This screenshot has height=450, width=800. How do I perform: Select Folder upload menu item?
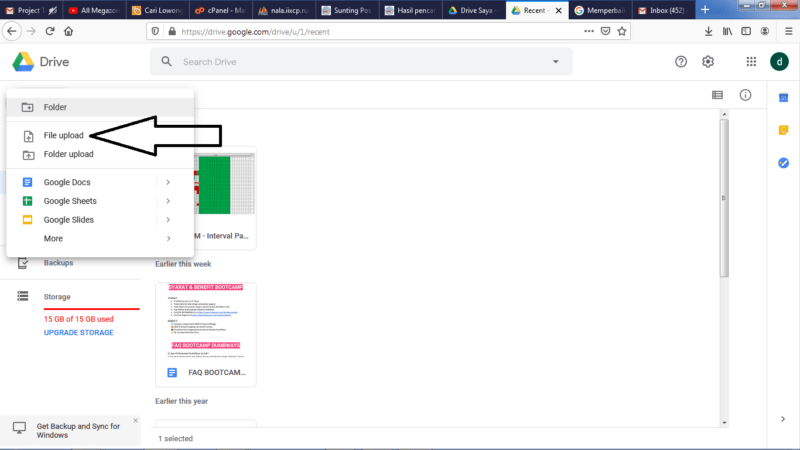100,154
